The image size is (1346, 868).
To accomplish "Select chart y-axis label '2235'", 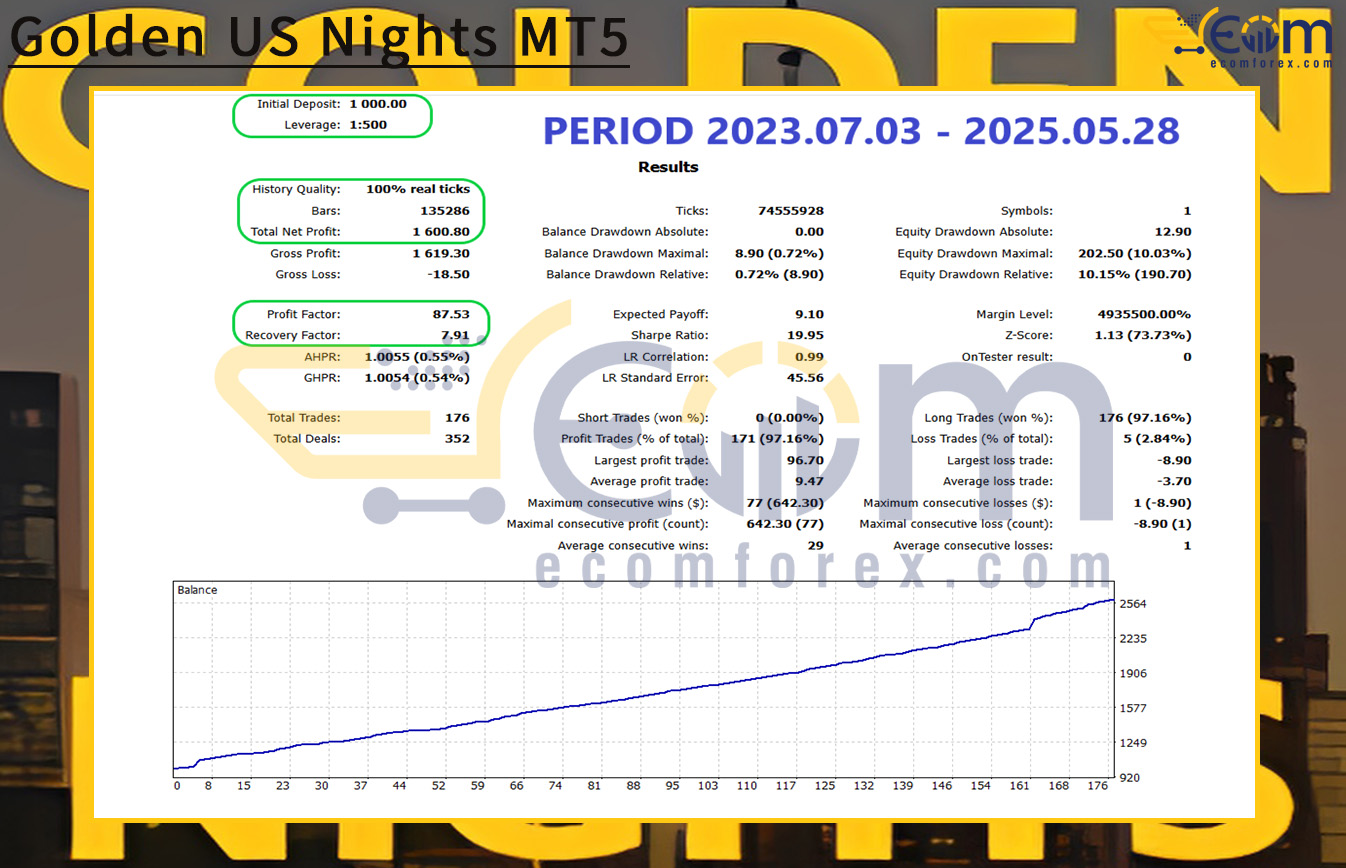I will [1134, 638].
